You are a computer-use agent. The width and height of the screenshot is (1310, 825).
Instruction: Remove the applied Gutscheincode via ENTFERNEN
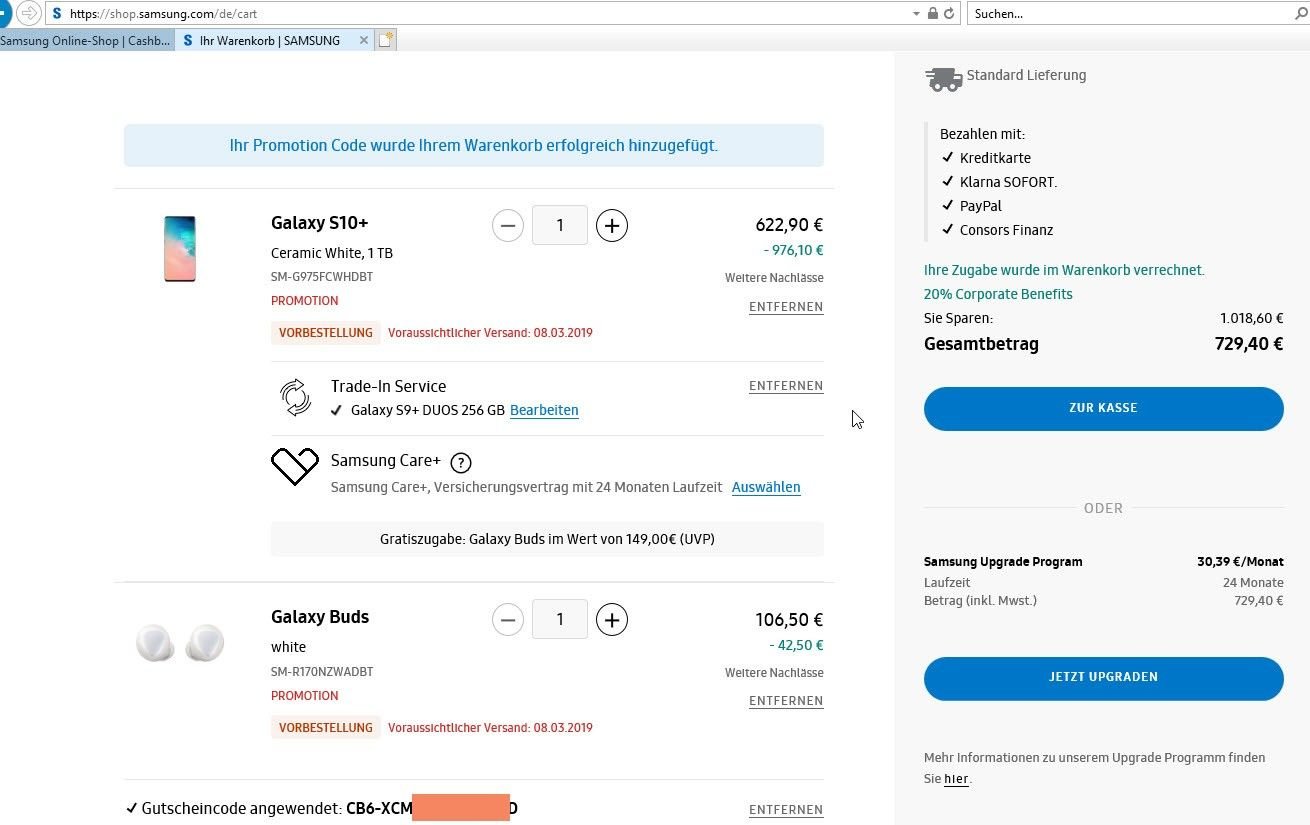click(x=786, y=810)
